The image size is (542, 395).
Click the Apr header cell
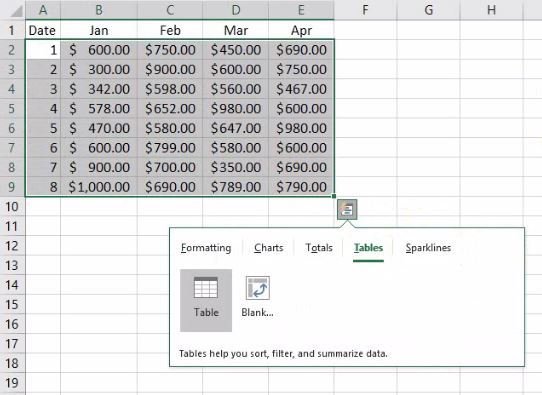click(x=301, y=30)
